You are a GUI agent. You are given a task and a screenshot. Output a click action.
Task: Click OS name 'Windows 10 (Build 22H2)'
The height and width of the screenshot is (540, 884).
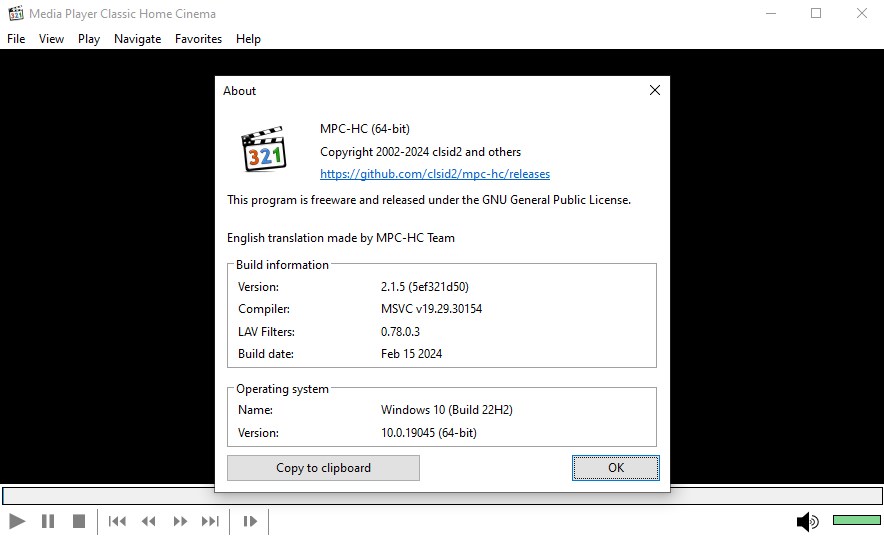point(447,410)
